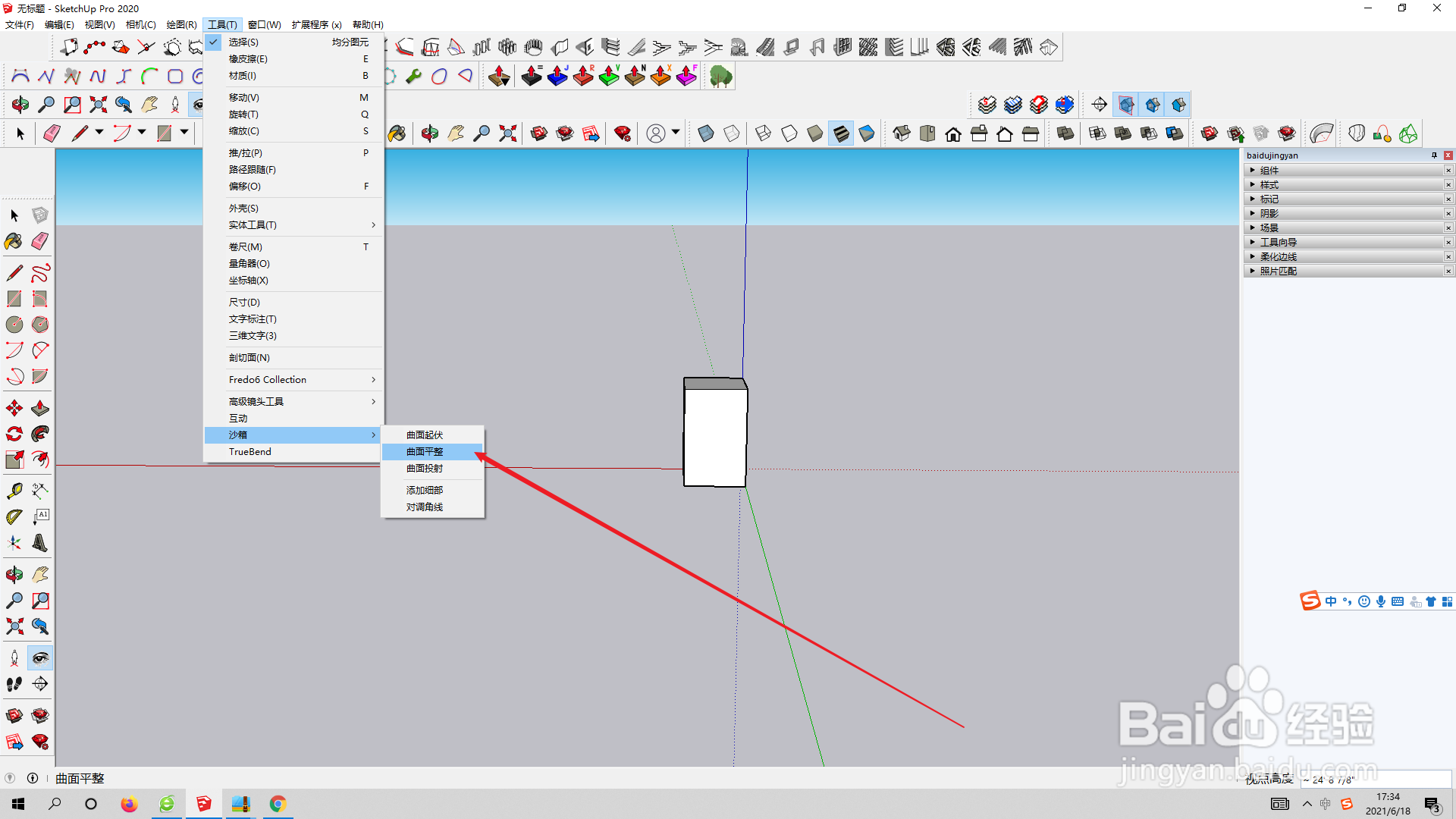Open Firefox from the Windows taskbar
1456x819 pixels.
[x=129, y=804]
